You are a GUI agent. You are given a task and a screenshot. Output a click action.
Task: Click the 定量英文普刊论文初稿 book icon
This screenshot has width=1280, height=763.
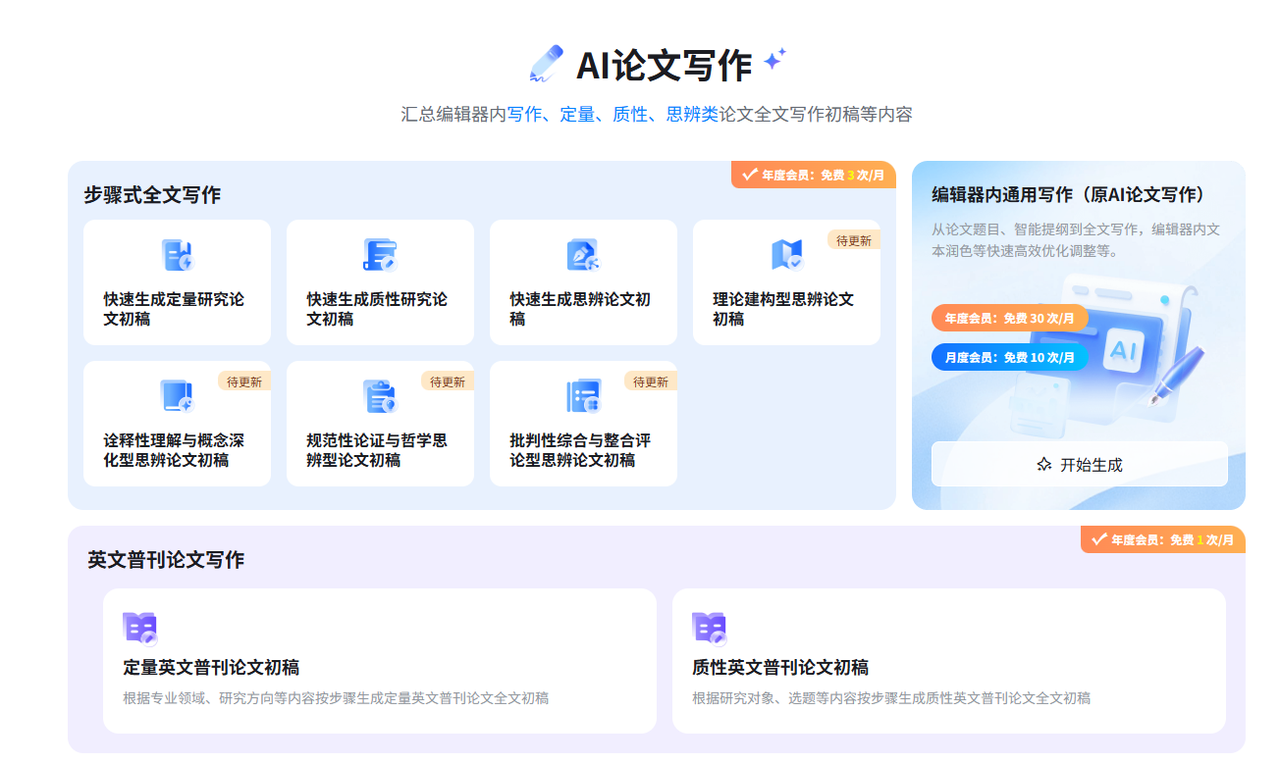click(140, 628)
